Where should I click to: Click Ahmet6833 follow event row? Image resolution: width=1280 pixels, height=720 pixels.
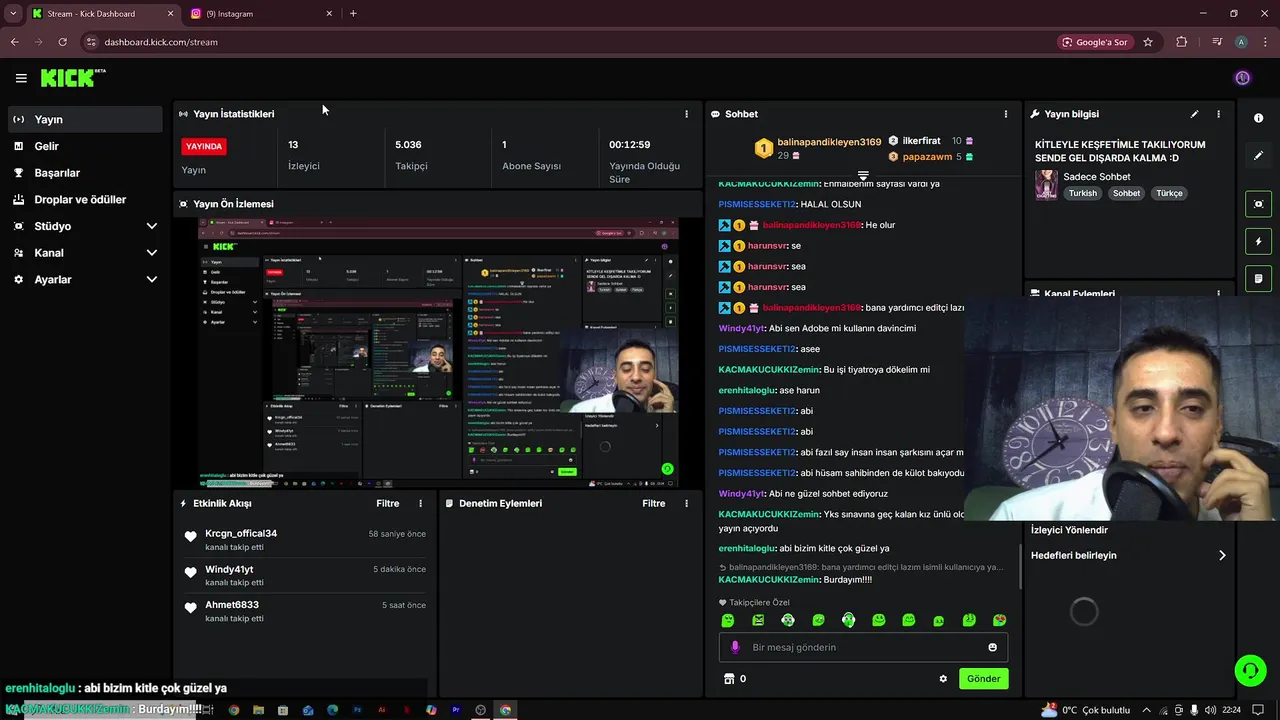[305, 611]
